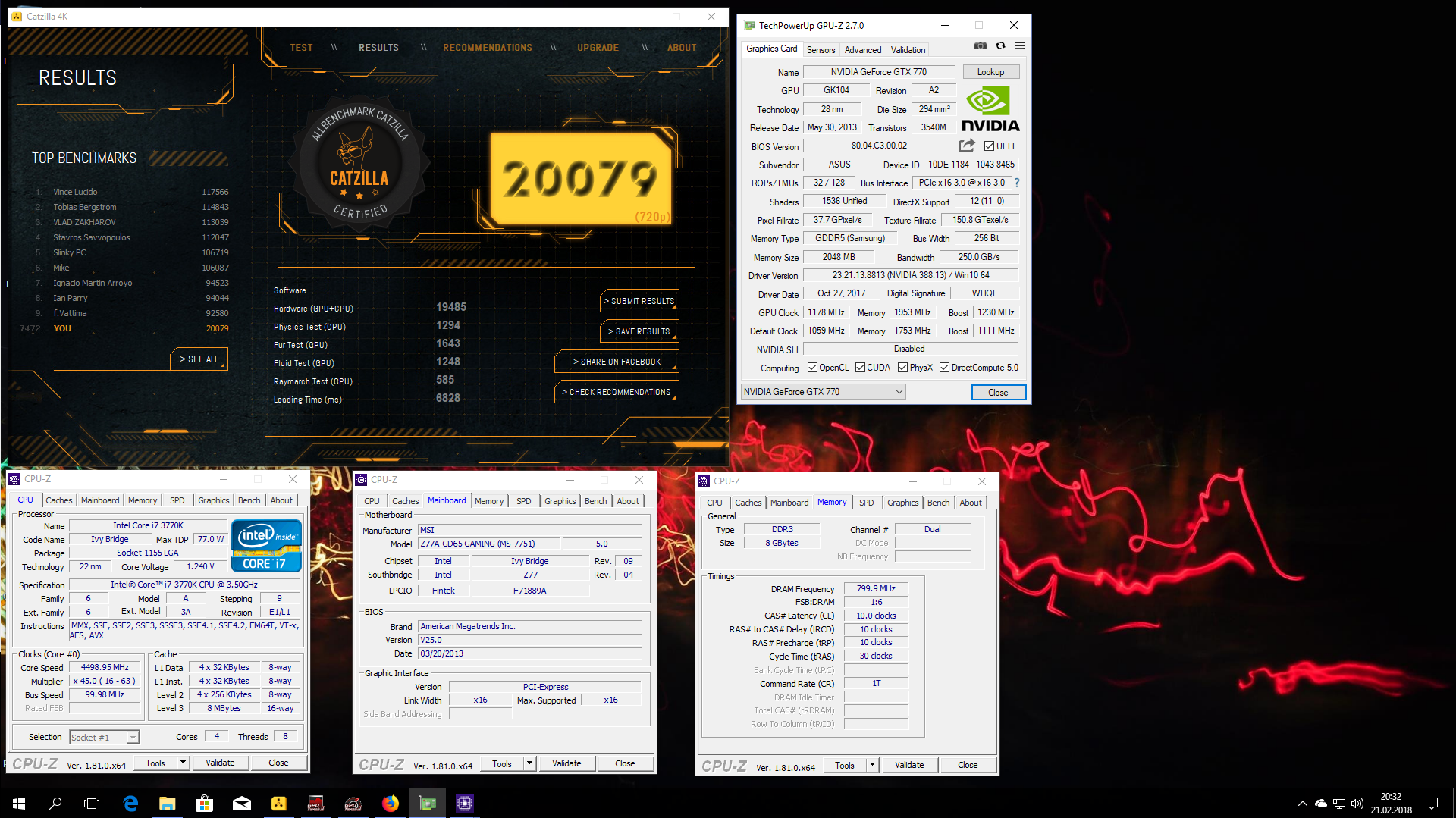This screenshot has width=1456, height=818.
Task: Toggle the PhysX checkbox
Action: click(x=902, y=368)
